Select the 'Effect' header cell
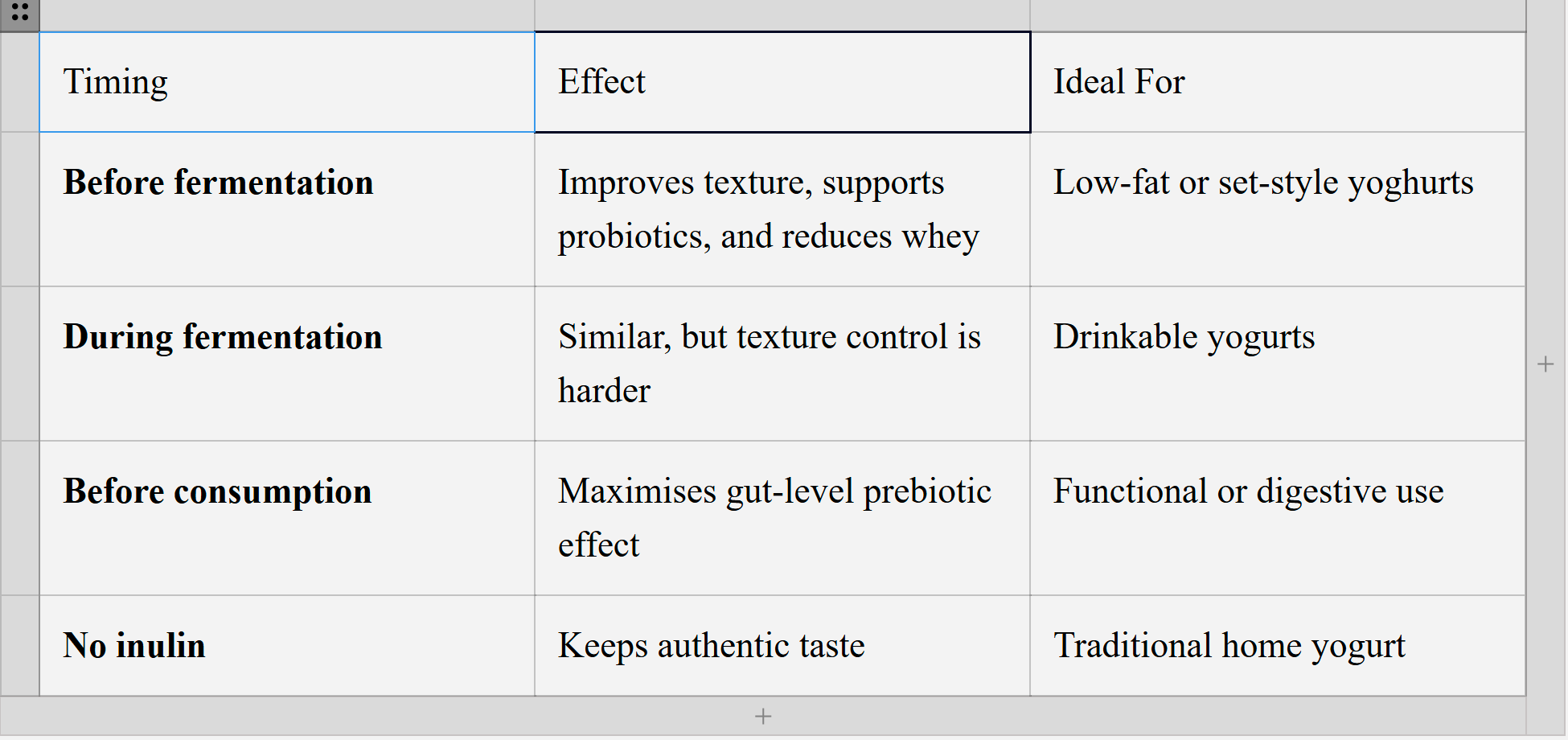1568x740 pixels. point(782,82)
